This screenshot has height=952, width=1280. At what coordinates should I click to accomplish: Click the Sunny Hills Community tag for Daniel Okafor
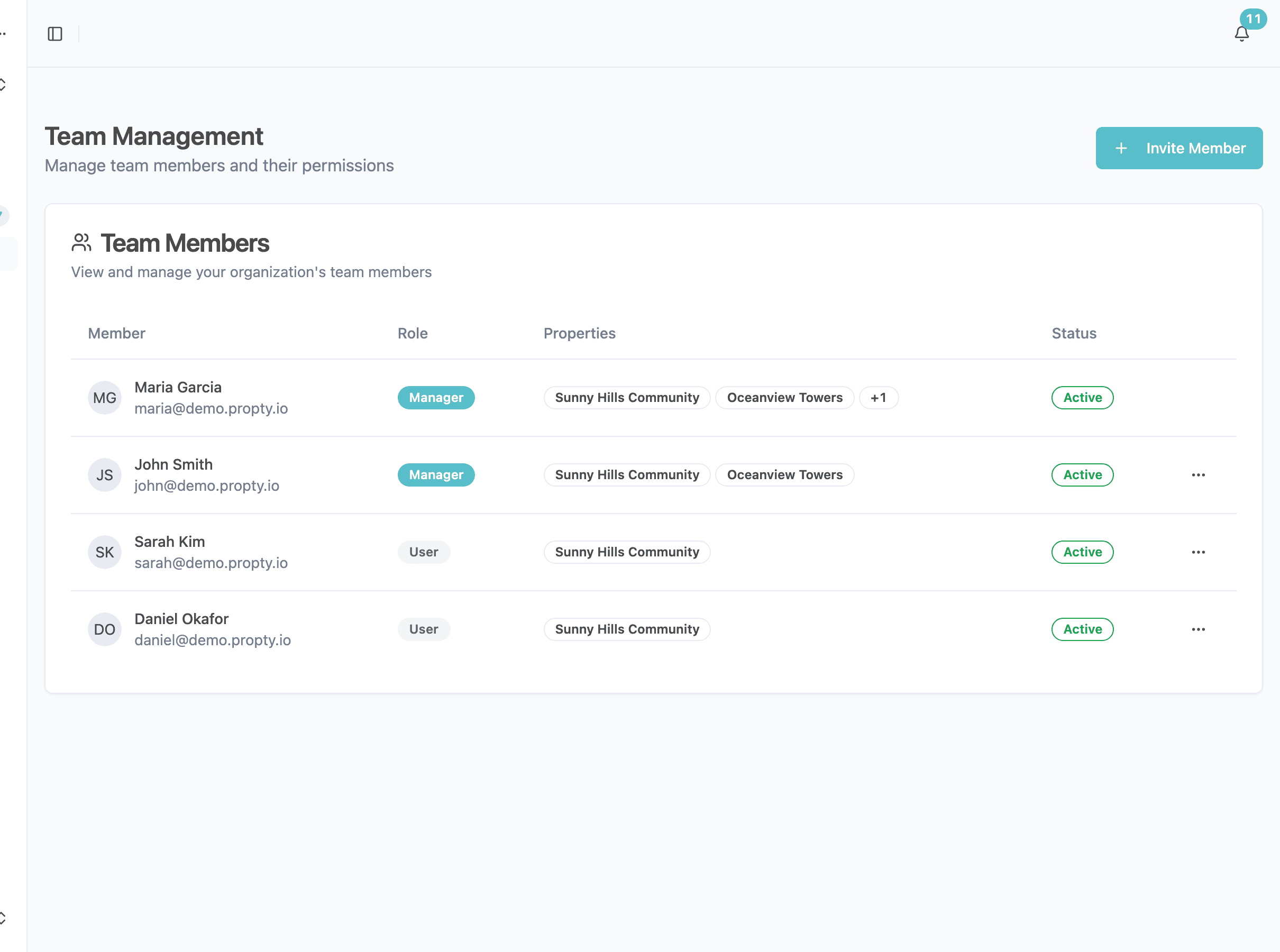pyautogui.click(x=627, y=629)
